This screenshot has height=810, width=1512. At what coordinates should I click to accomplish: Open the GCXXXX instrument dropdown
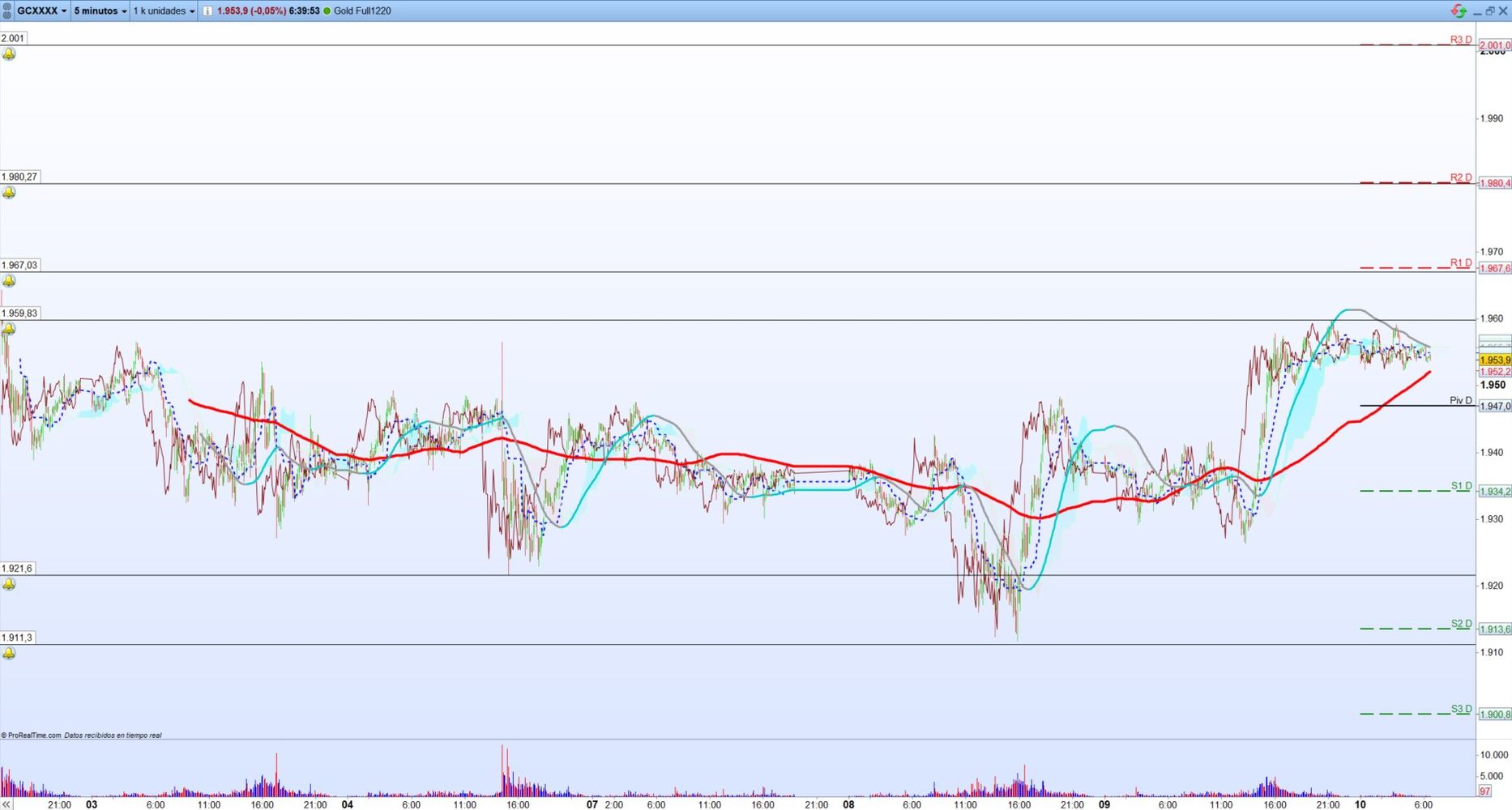click(42, 11)
